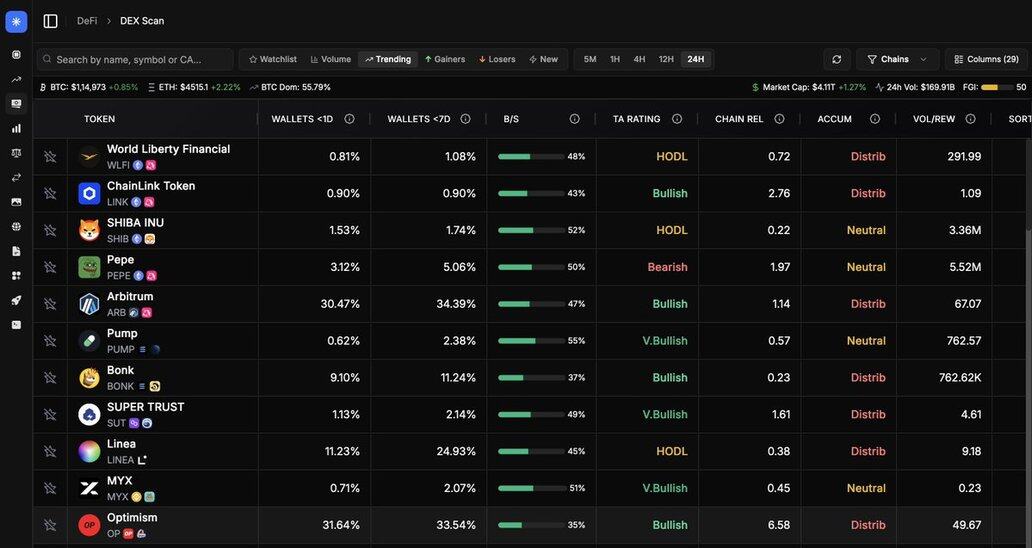Switch to the Watchlist tab
The width and height of the screenshot is (1032, 548).
point(272,59)
